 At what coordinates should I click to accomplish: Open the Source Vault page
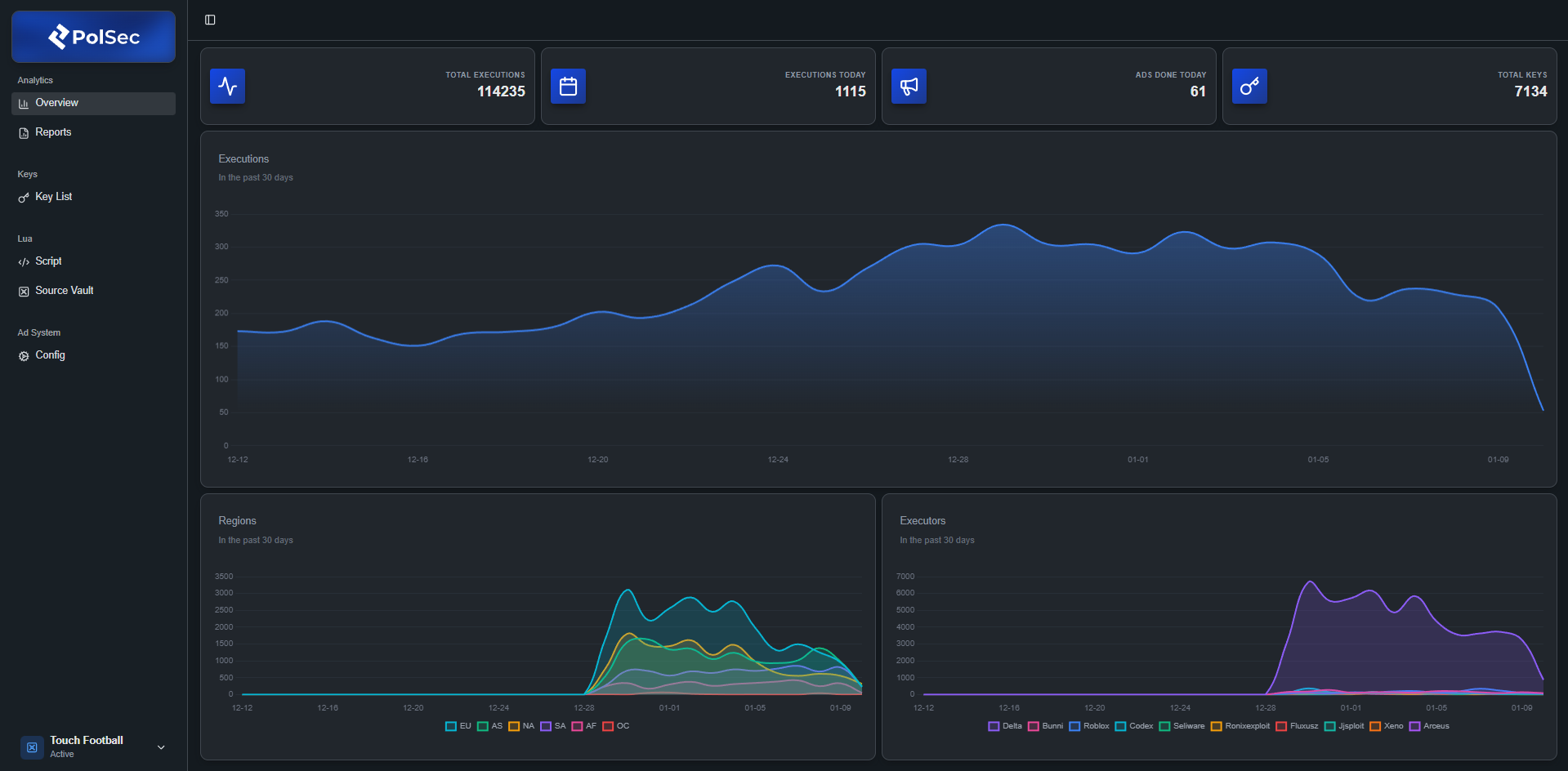pyautogui.click(x=93, y=291)
